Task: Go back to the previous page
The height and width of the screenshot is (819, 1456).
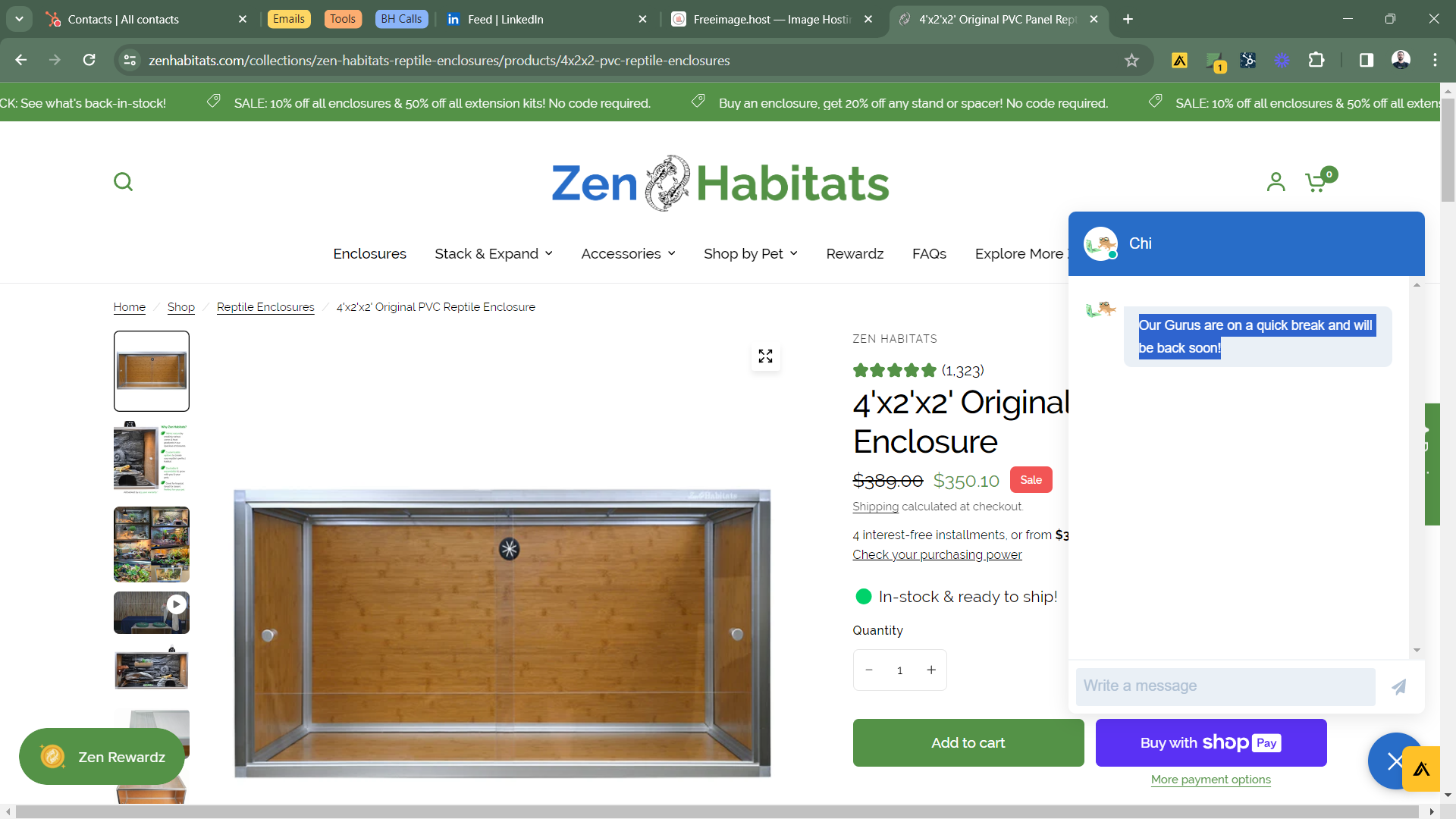Action: (20, 60)
